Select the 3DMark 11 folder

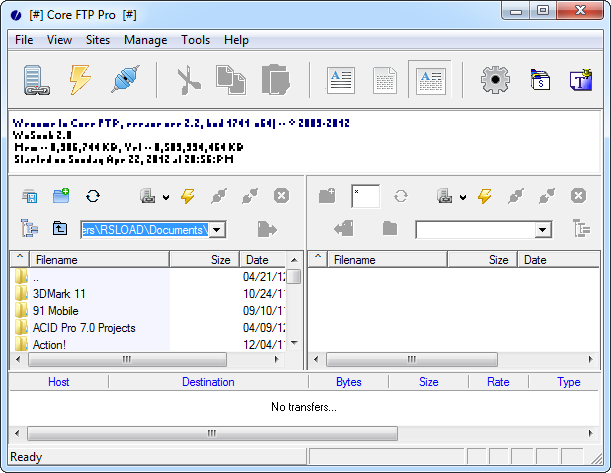tap(59, 294)
